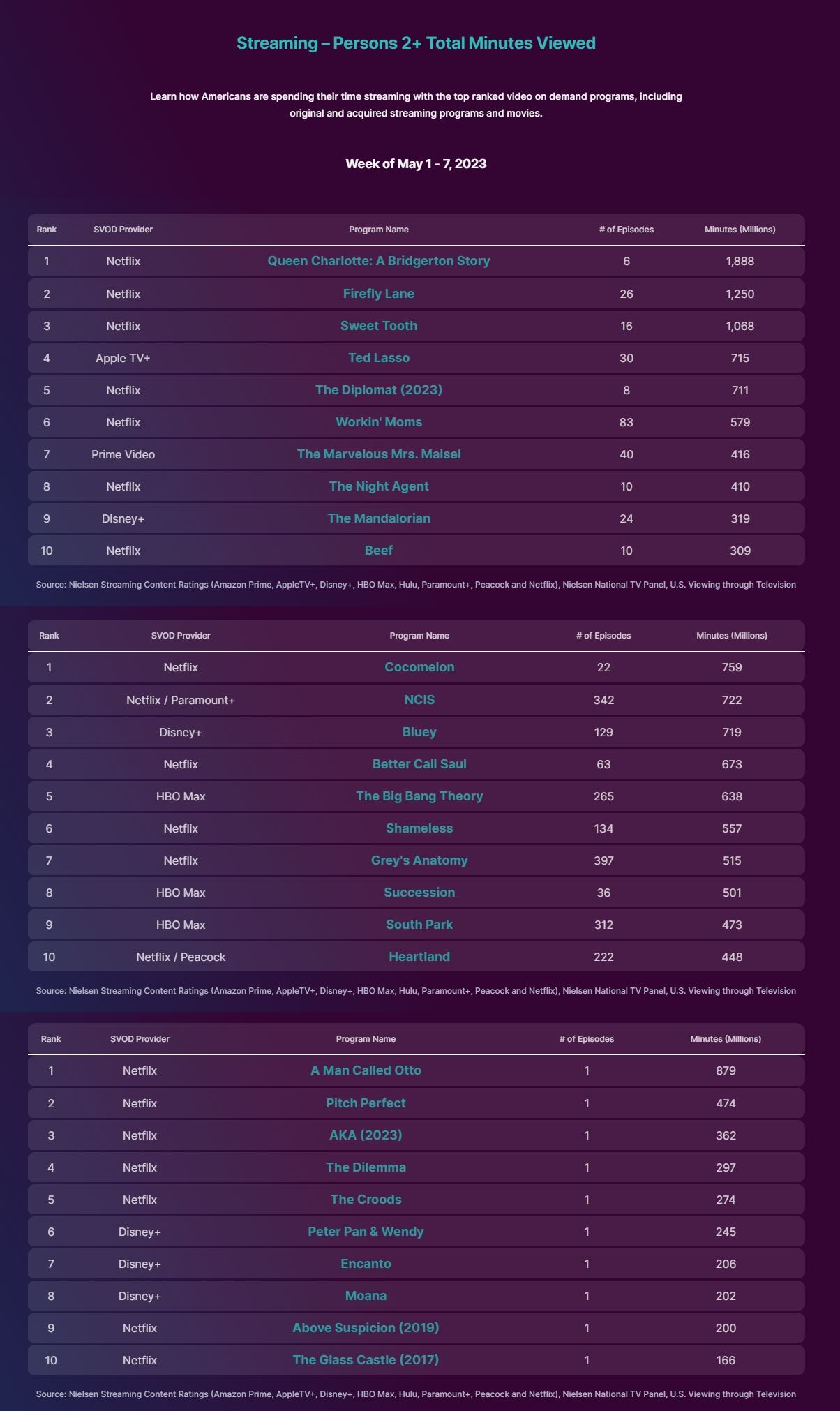Click the Beef program link
The height and width of the screenshot is (1411, 840).
click(x=379, y=551)
